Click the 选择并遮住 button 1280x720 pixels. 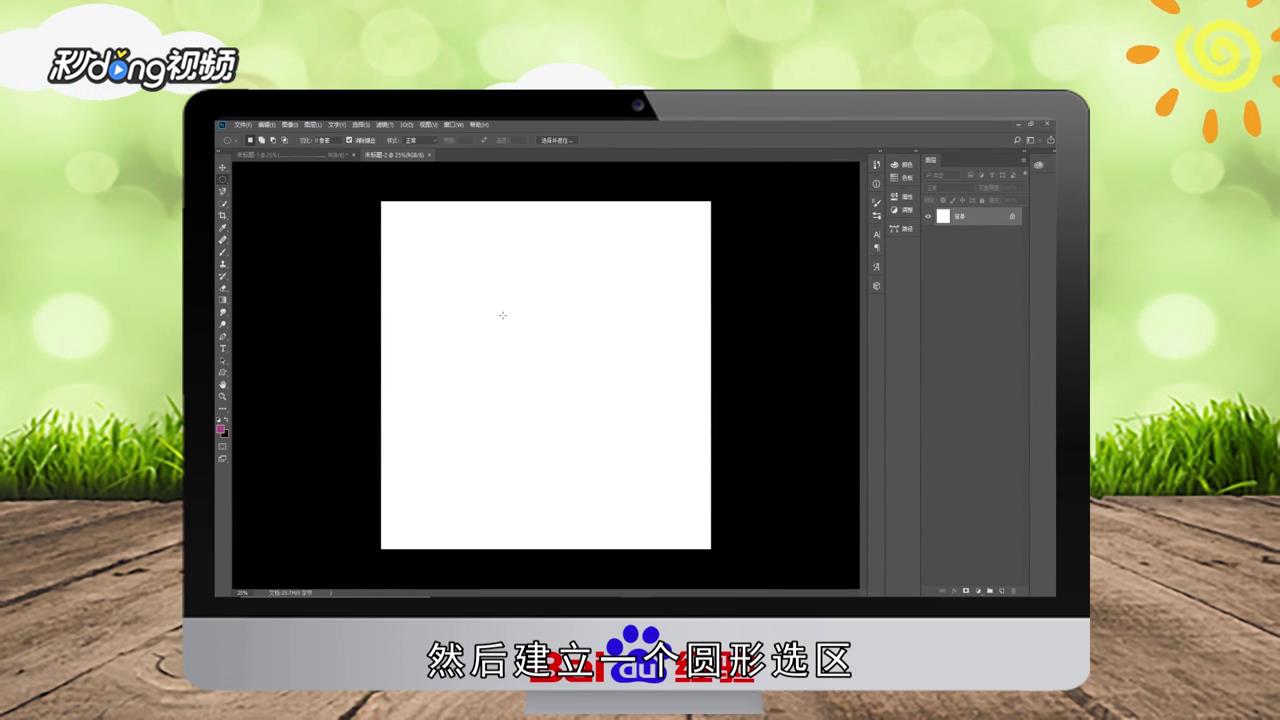coord(556,140)
